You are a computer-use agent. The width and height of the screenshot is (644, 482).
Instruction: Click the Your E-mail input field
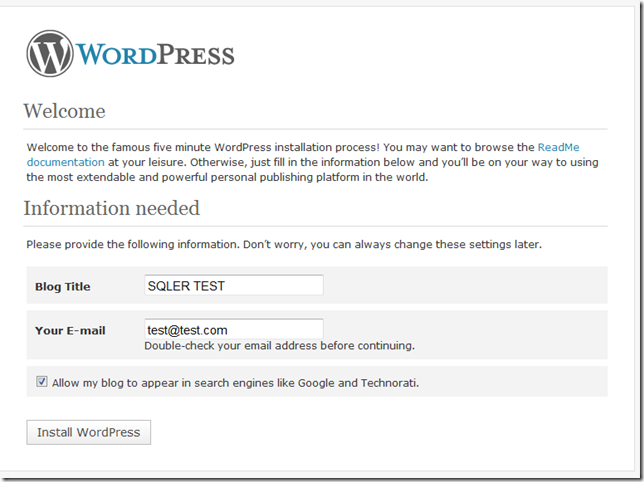pos(234,329)
